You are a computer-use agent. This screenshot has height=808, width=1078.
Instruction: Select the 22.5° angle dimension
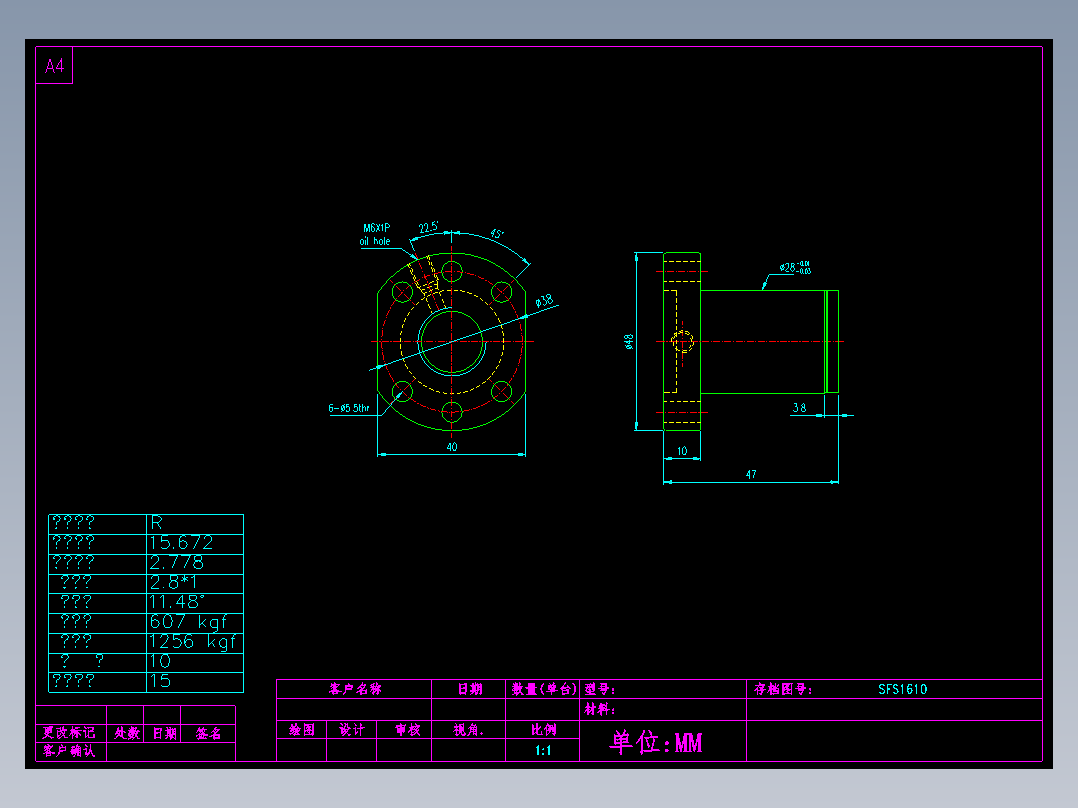point(428,227)
